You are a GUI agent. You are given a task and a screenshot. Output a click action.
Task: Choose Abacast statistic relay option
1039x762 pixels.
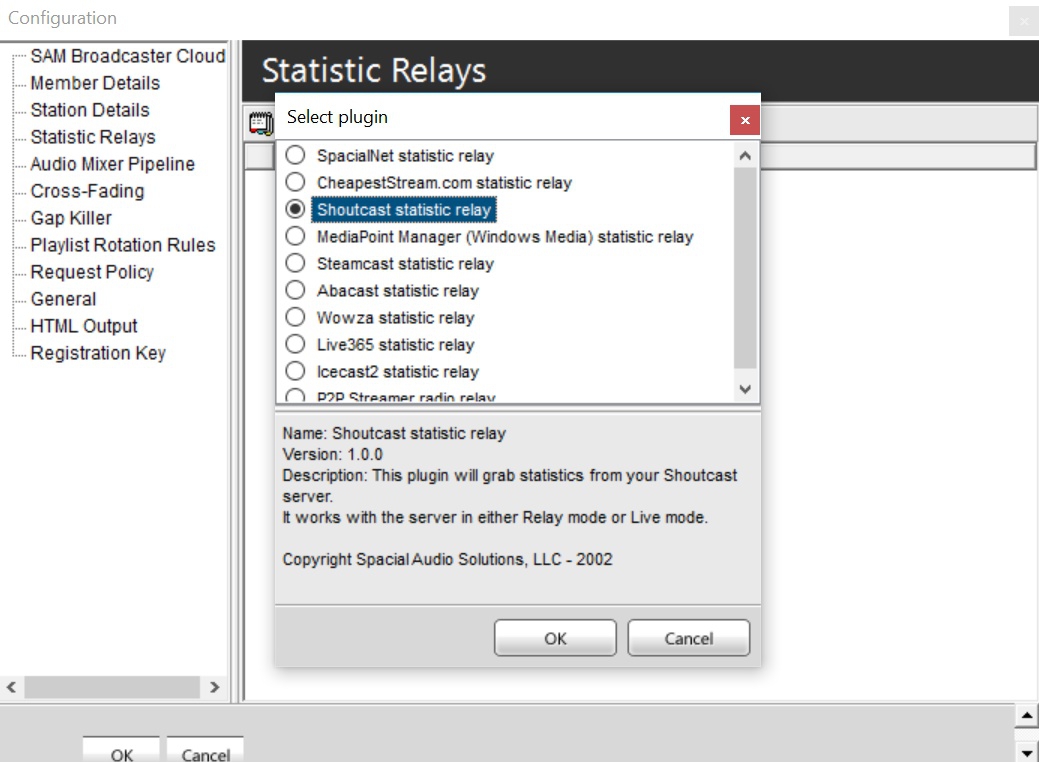coord(295,290)
